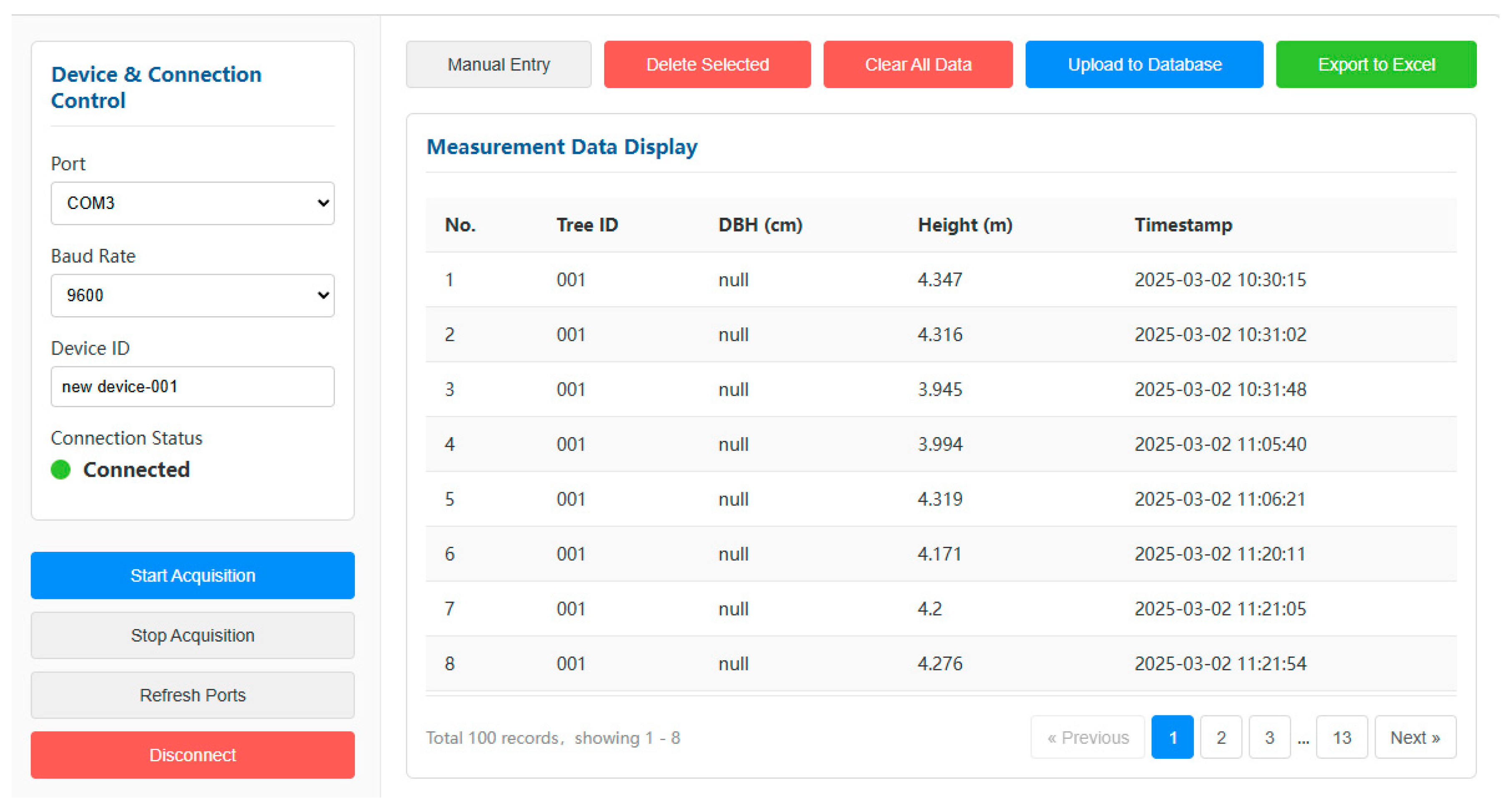Go to pagination page 2
This screenshot has height=808, width=1512.
point(1221,738)
